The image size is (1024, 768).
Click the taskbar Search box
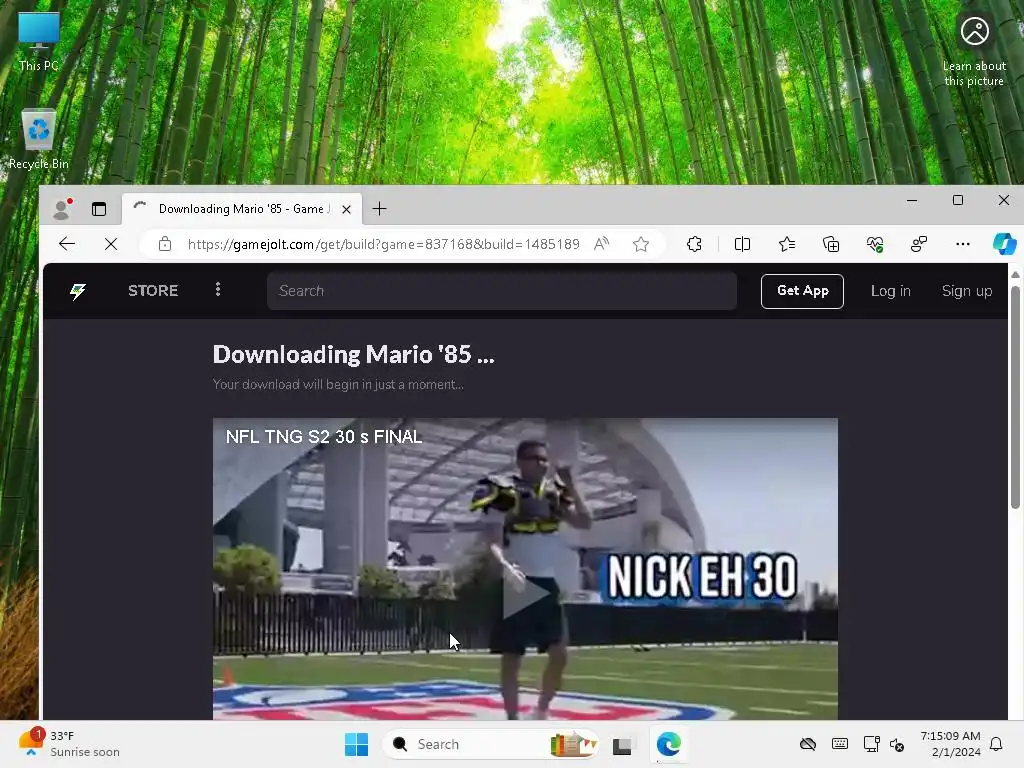pyautogui.click(x=490, y=744)
